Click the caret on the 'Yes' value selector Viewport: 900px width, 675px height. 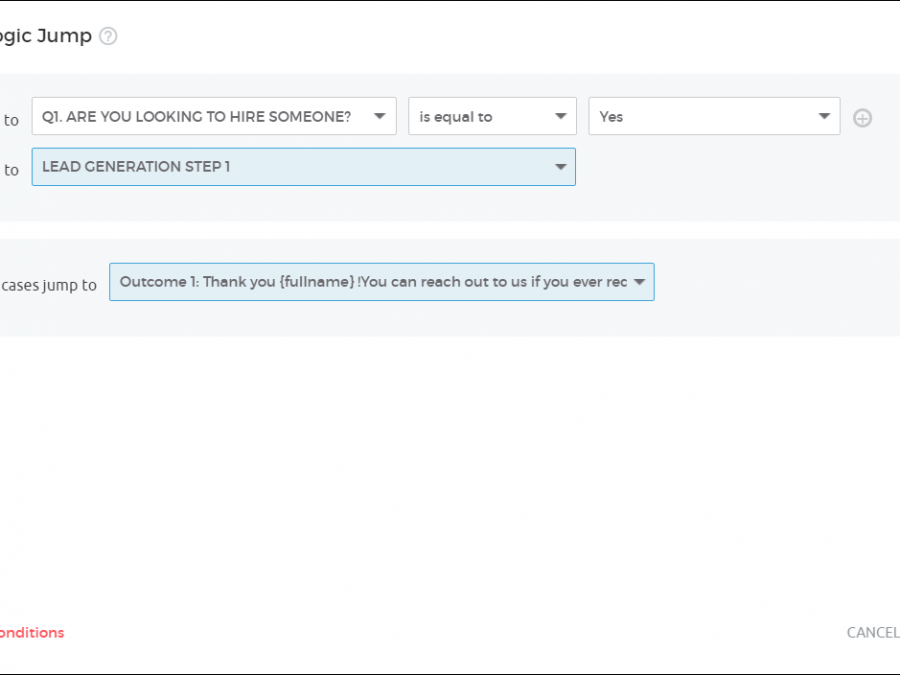pos(824,116)
